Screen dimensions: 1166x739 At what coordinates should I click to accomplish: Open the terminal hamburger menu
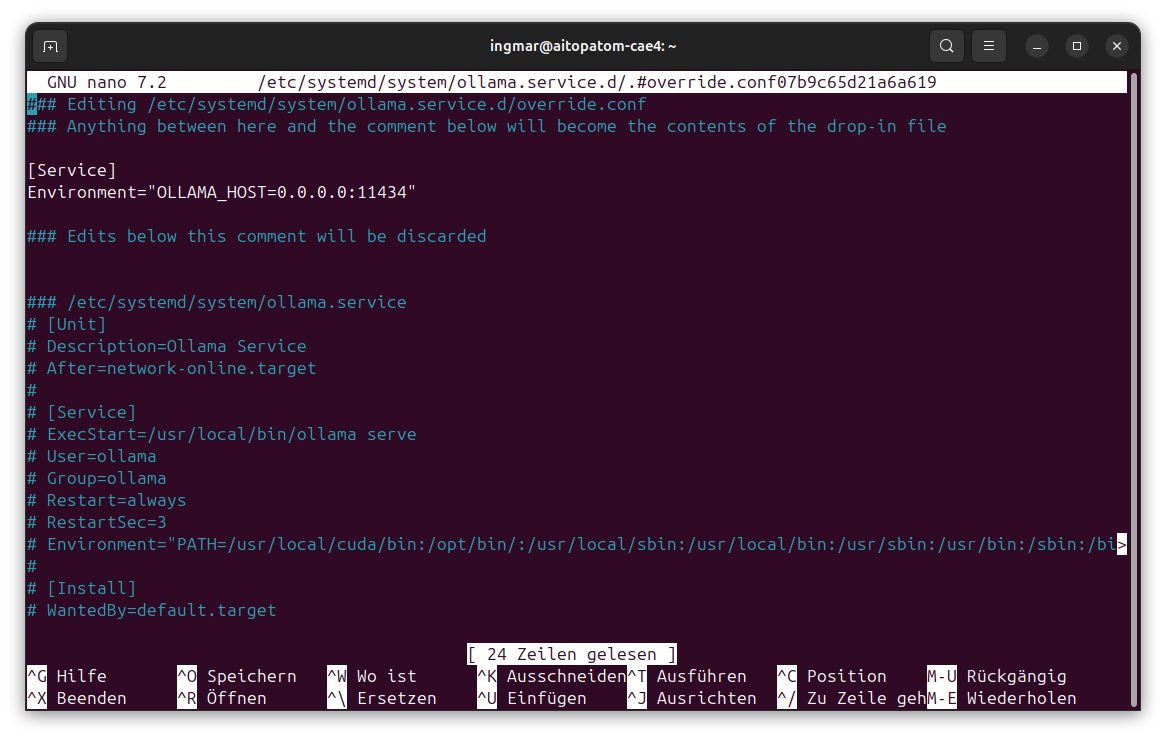click(988, 46)
